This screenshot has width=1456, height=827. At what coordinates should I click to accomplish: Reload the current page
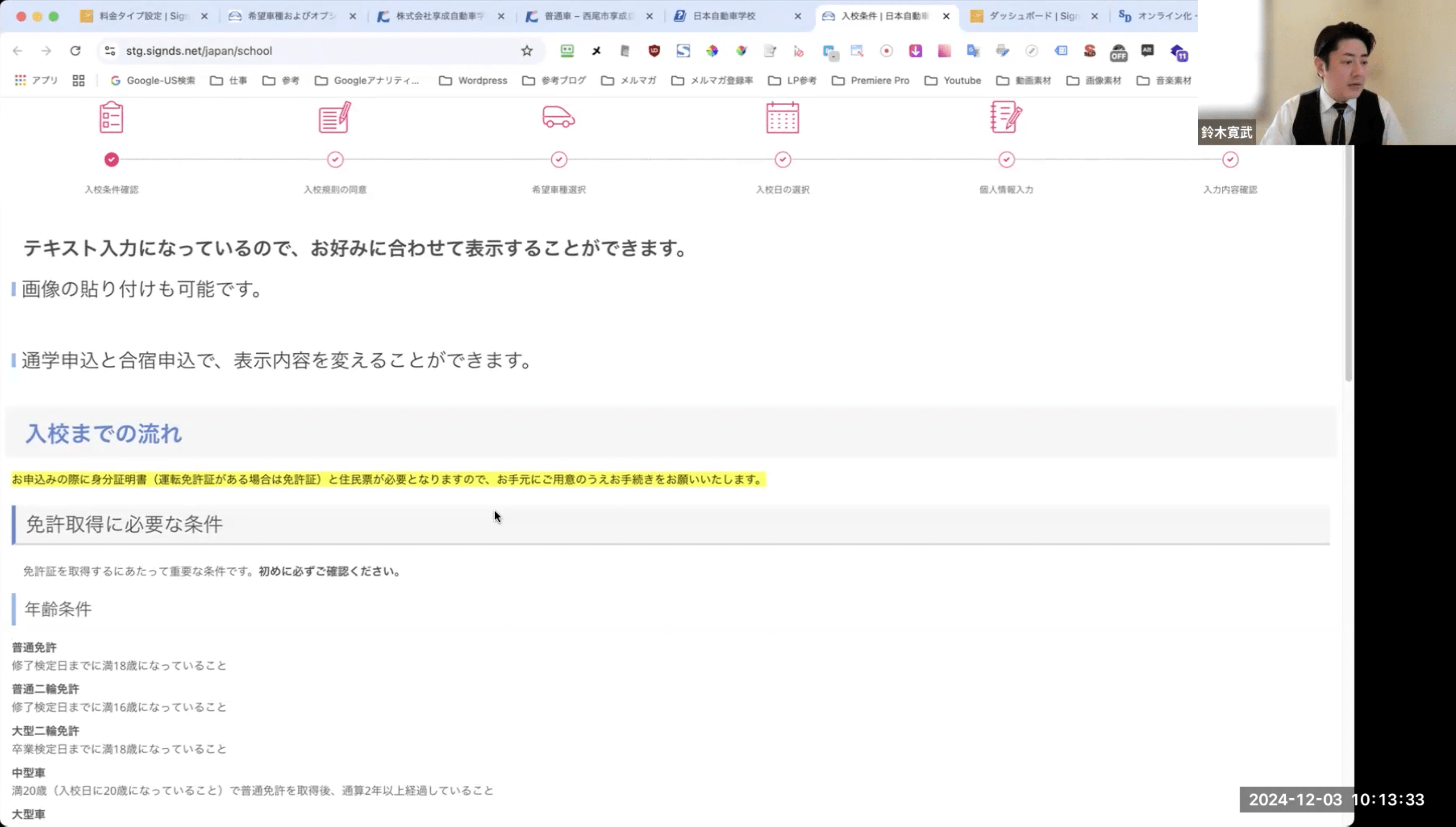click(x=75, y=51)
